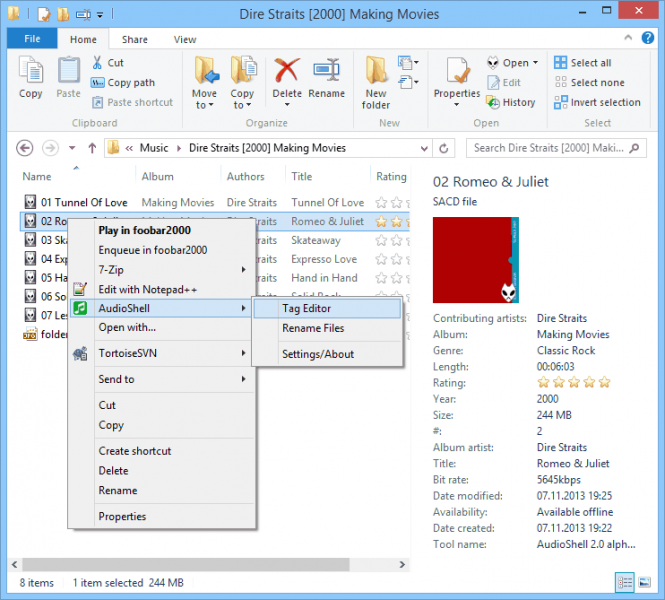The height and width of the screenshot is (600, 665).
Task: Switch to the Home ribbon tab
Action: point(83,39)
